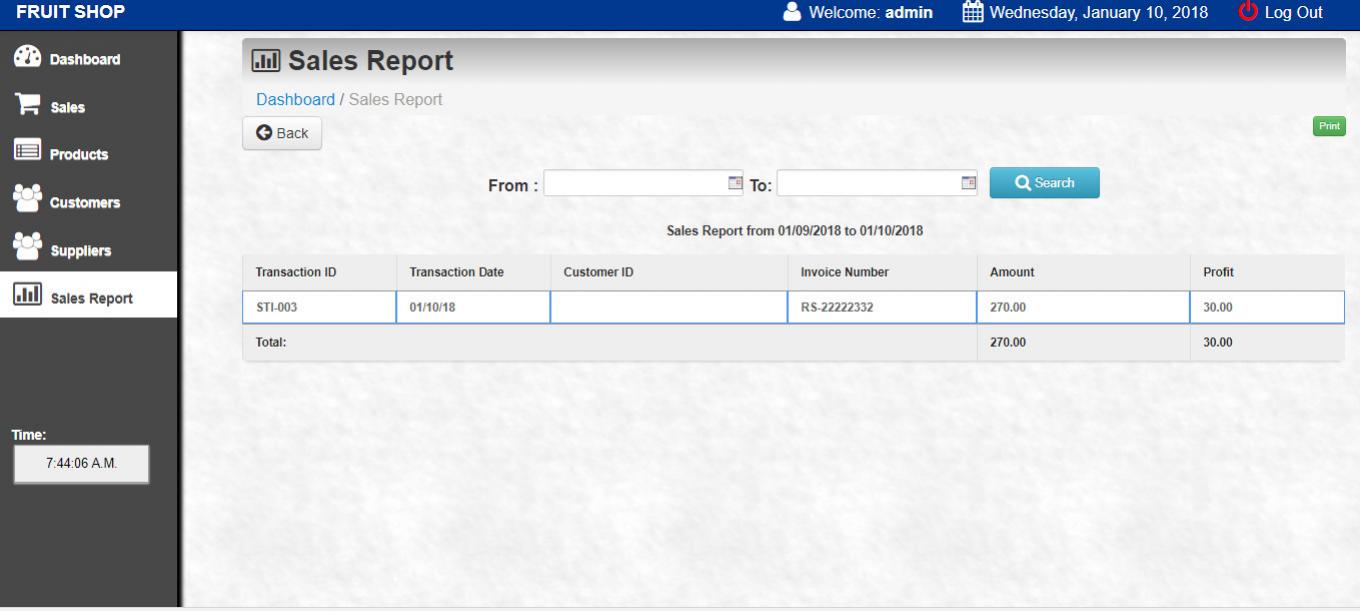Click the 30.00 profit in STI-003 row
This screenshot has height=611, width=1360.
click(1267, 307)
